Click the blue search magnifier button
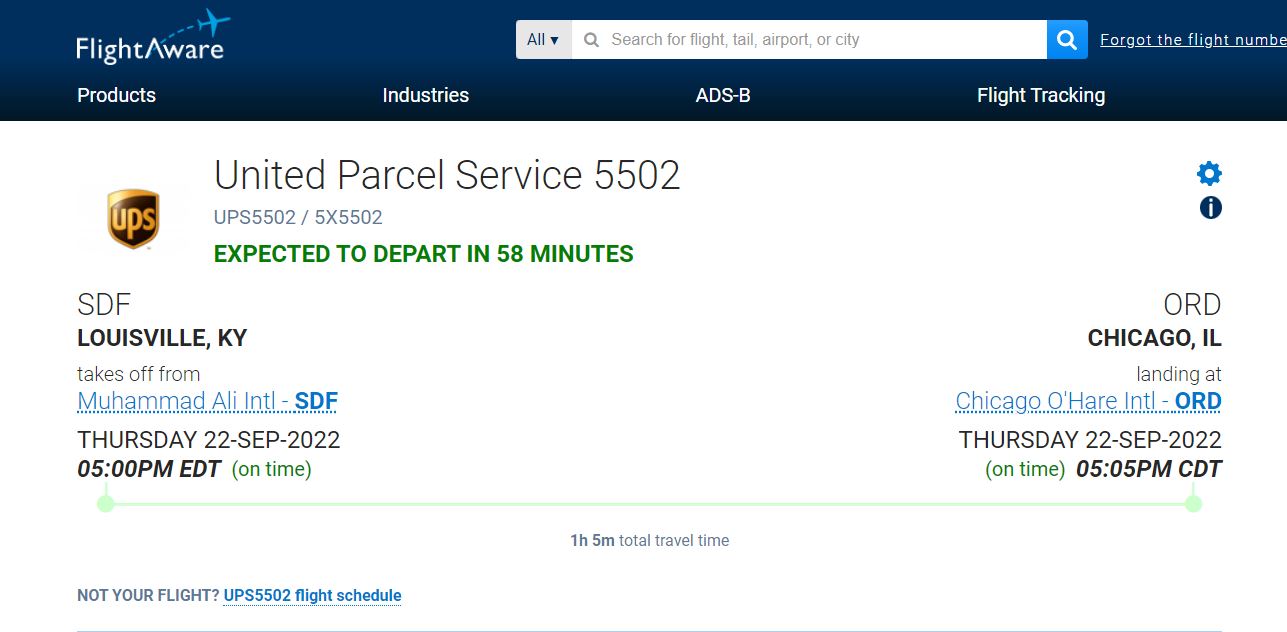 (x=1067, y=40)
